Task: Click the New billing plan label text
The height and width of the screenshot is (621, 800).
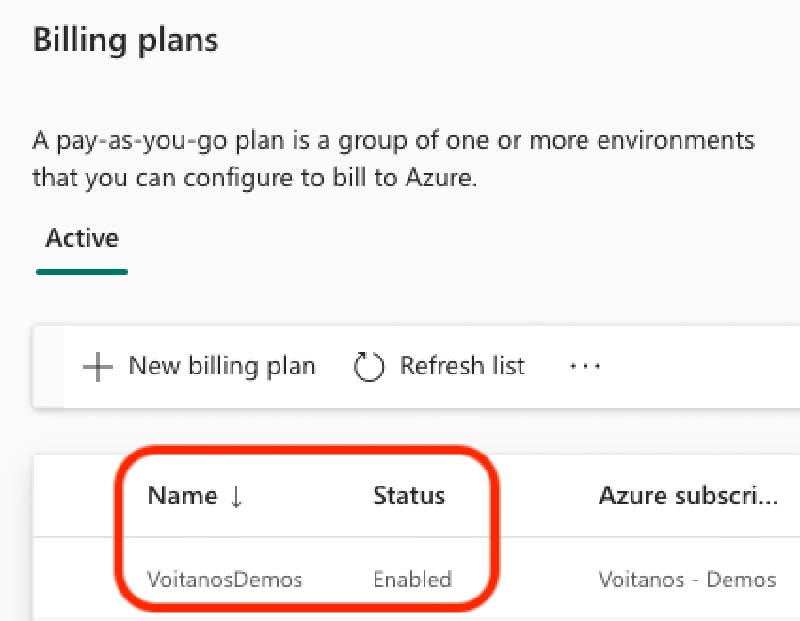Action: pos(222,366)
